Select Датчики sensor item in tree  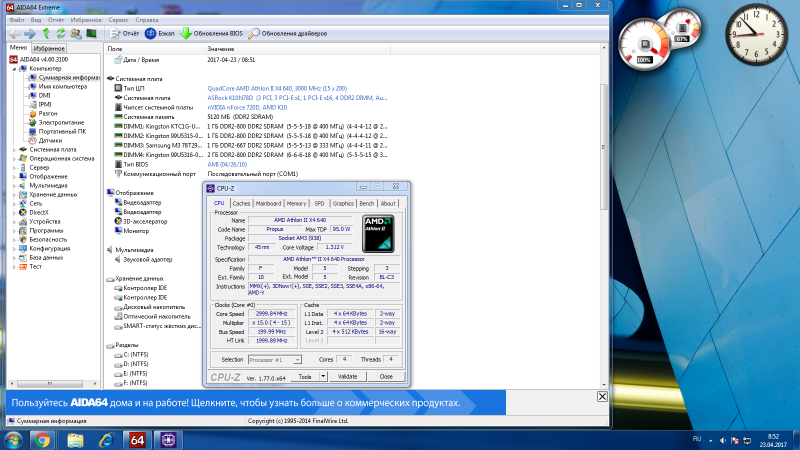[48, 140]
